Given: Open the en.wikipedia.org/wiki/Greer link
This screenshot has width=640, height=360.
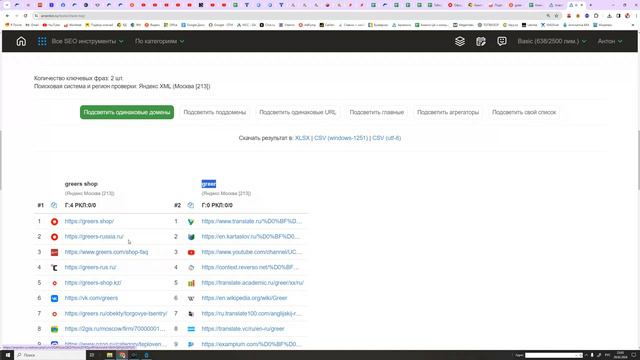Looking at the screenshot, I should (x=244, y=298).
